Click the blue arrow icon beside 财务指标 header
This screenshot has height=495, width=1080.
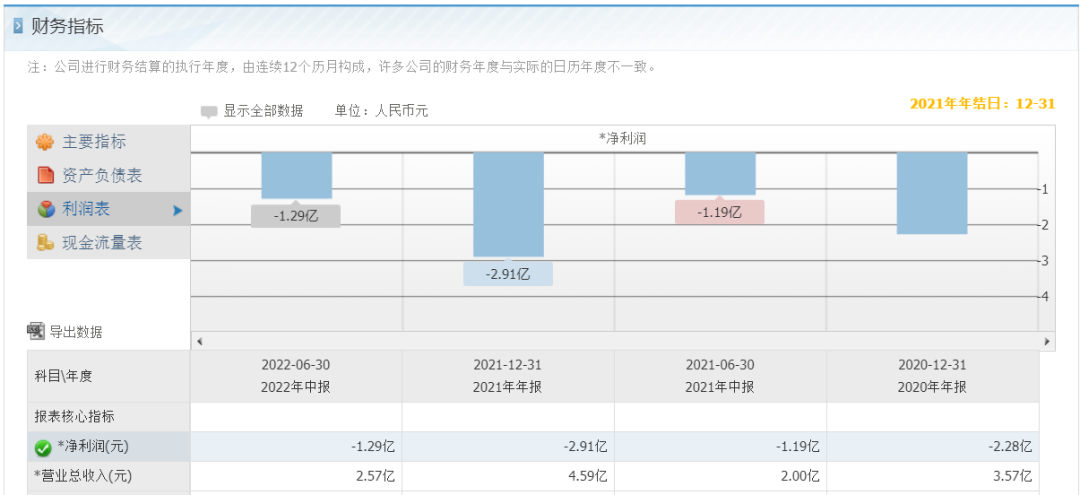(19, 27)
